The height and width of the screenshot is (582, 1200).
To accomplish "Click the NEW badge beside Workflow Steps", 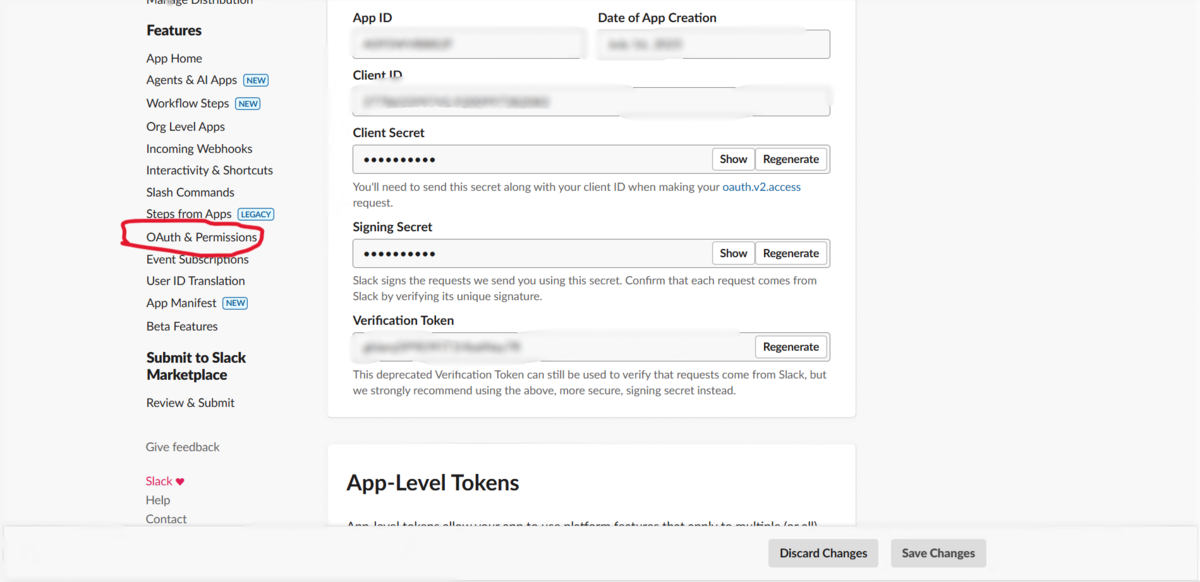I will point(248,104).
